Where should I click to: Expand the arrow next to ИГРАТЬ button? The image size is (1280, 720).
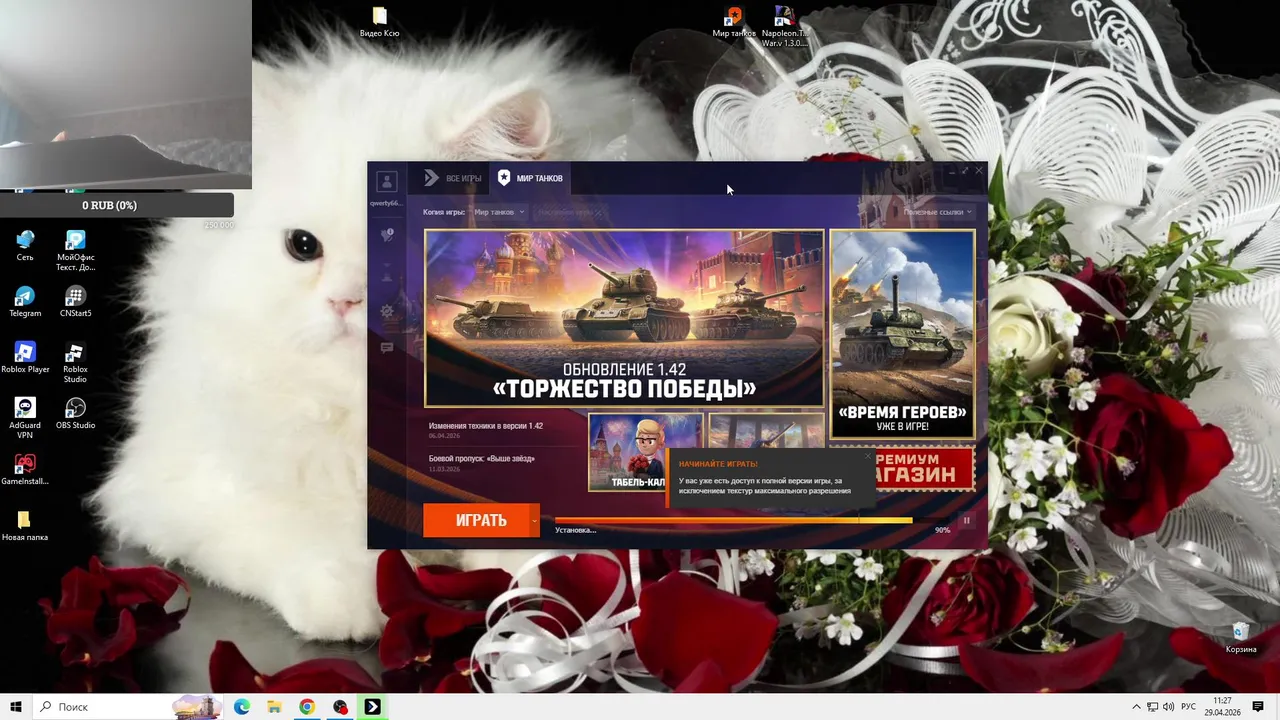[x=534, y=520]
